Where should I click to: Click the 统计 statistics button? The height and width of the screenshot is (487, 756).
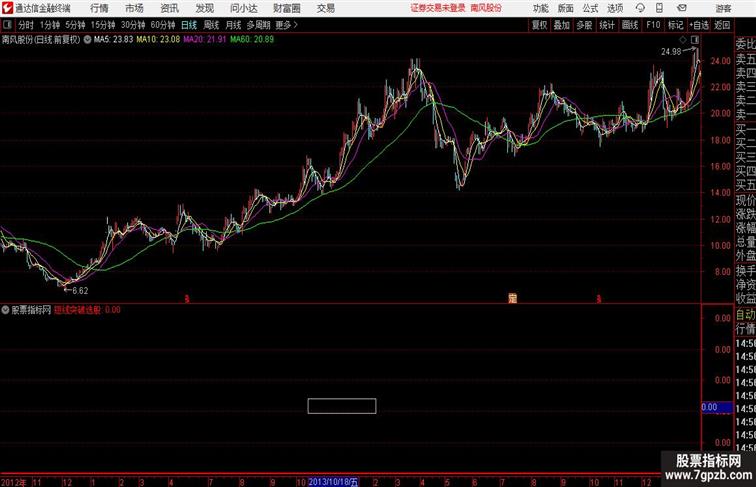coord(607,25)
